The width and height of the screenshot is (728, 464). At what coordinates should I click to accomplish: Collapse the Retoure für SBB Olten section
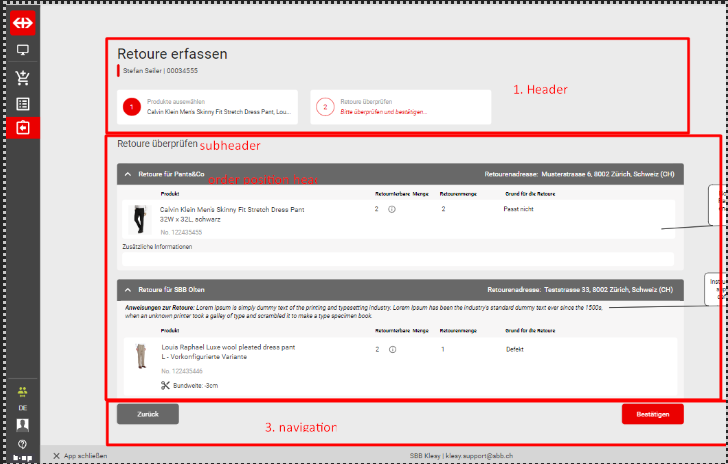[x=128, y=290]
